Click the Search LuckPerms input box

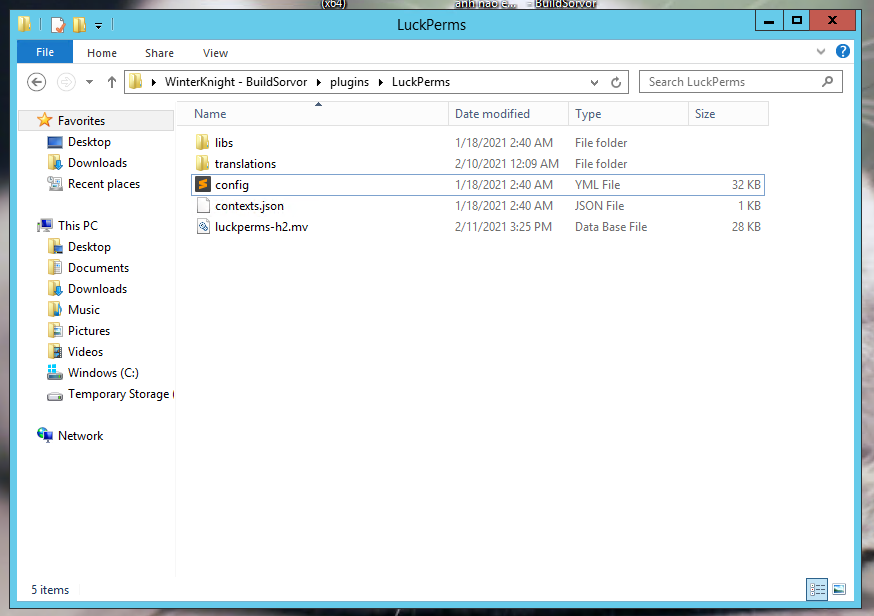coord(730,82)
